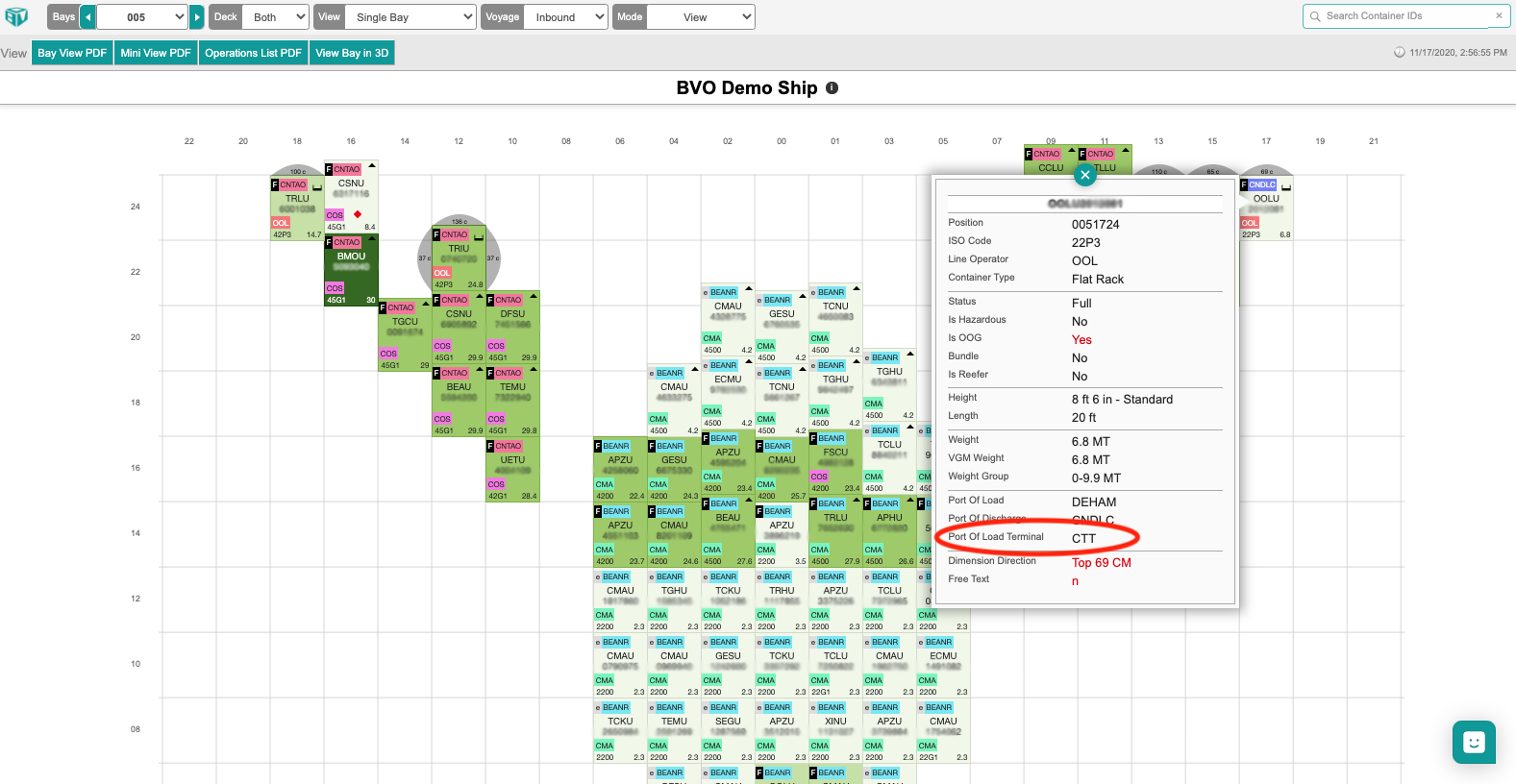Image resolution: width=1516 pixels, height=784 pixels.
Task: Change the Voyage dropdown from Inbound
Action: (566, 17)
